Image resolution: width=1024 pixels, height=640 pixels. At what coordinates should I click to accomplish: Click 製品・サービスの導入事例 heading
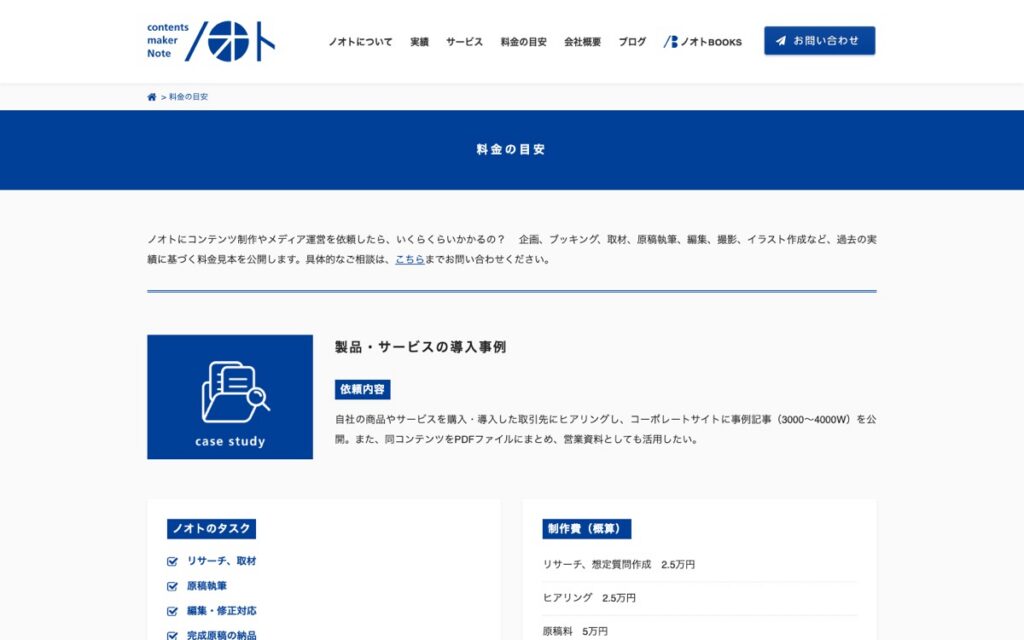[x=421, y=347]
